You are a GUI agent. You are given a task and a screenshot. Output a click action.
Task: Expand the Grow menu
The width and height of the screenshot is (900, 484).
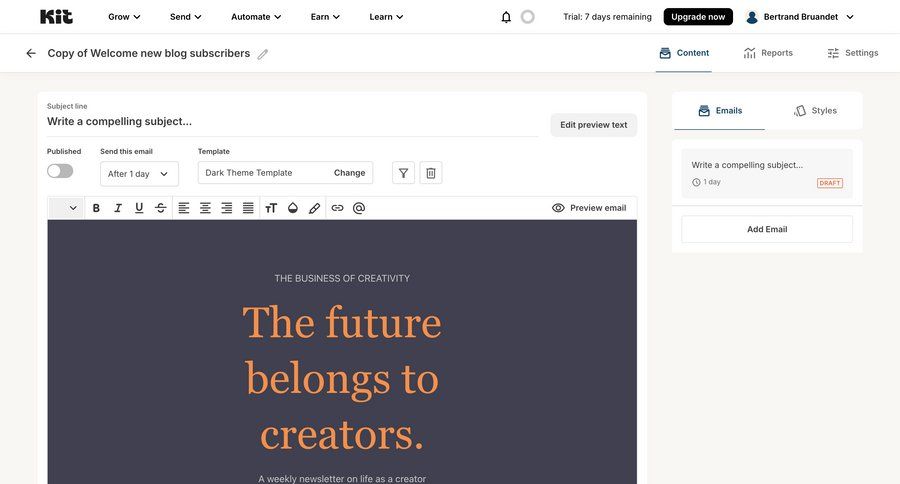point(124,17)
